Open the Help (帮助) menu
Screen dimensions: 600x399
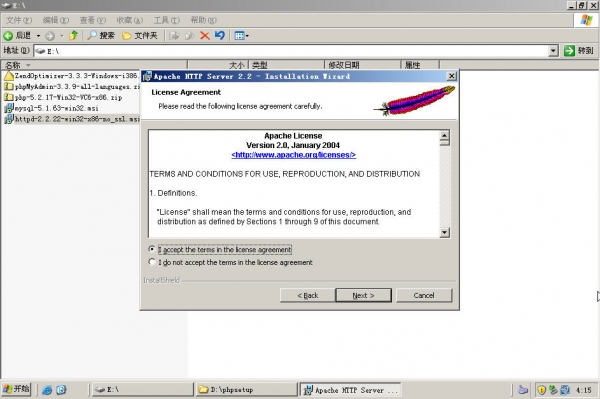click(x=204, y=20)
